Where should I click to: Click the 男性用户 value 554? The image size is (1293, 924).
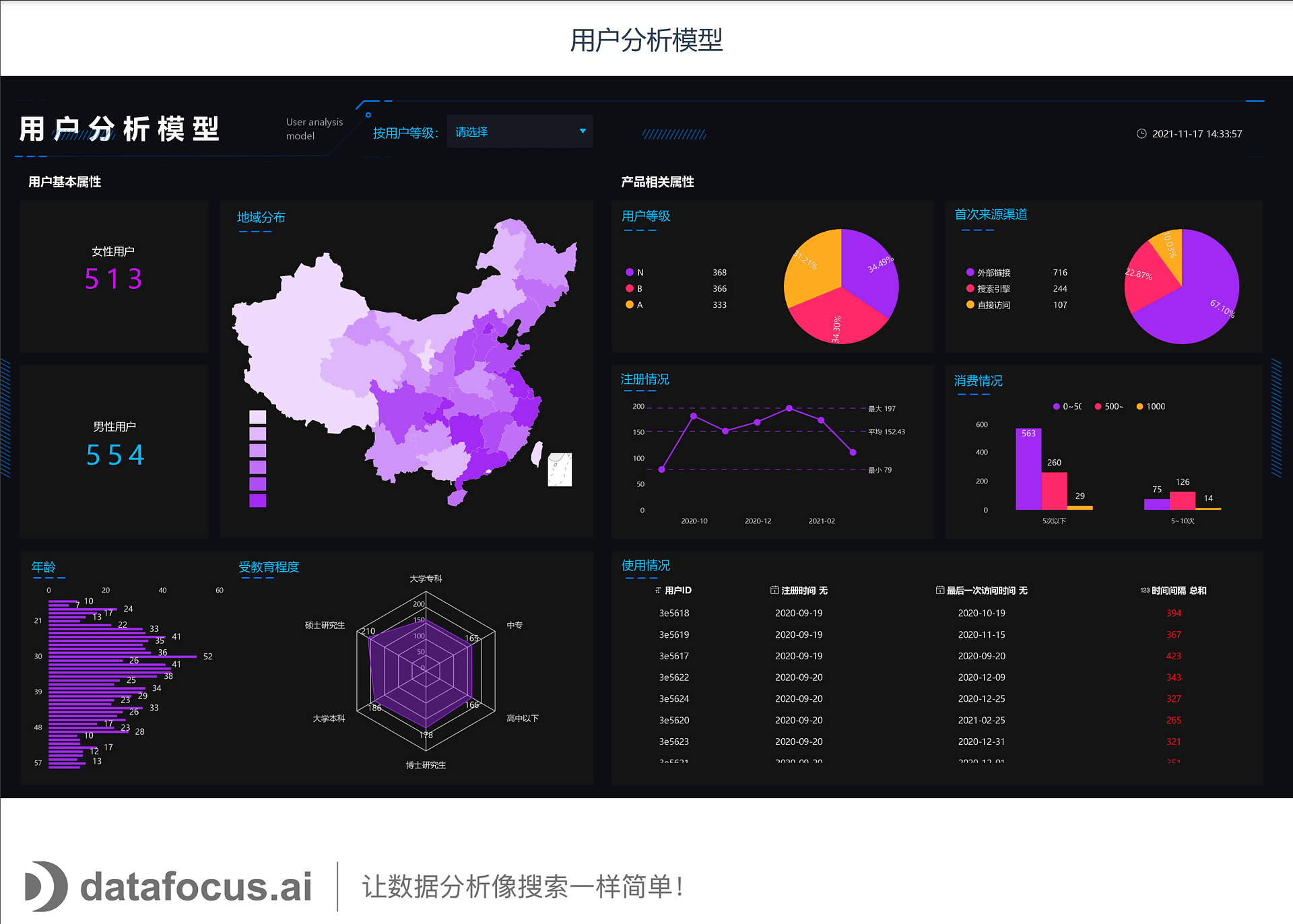tap(115, 455)
